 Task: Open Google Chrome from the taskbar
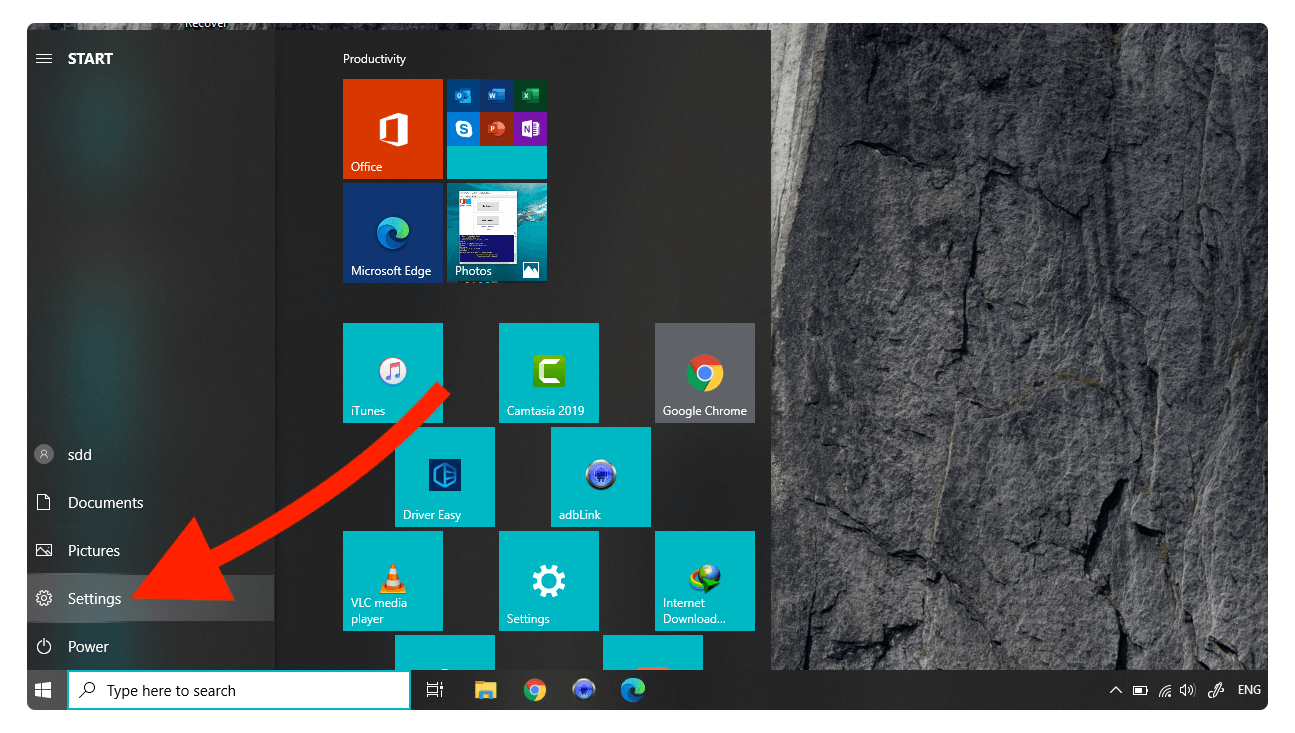pyautogui.click(x=535, y=690)
